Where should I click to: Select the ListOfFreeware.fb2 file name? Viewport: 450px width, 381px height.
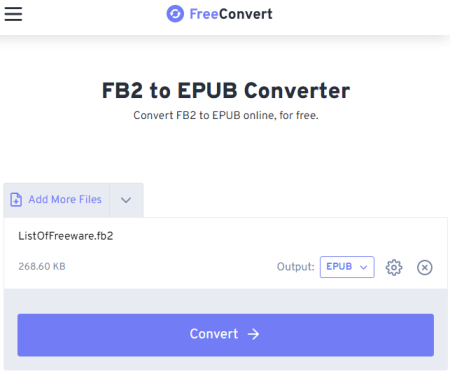pyautogui.click(x=66, y=236)
